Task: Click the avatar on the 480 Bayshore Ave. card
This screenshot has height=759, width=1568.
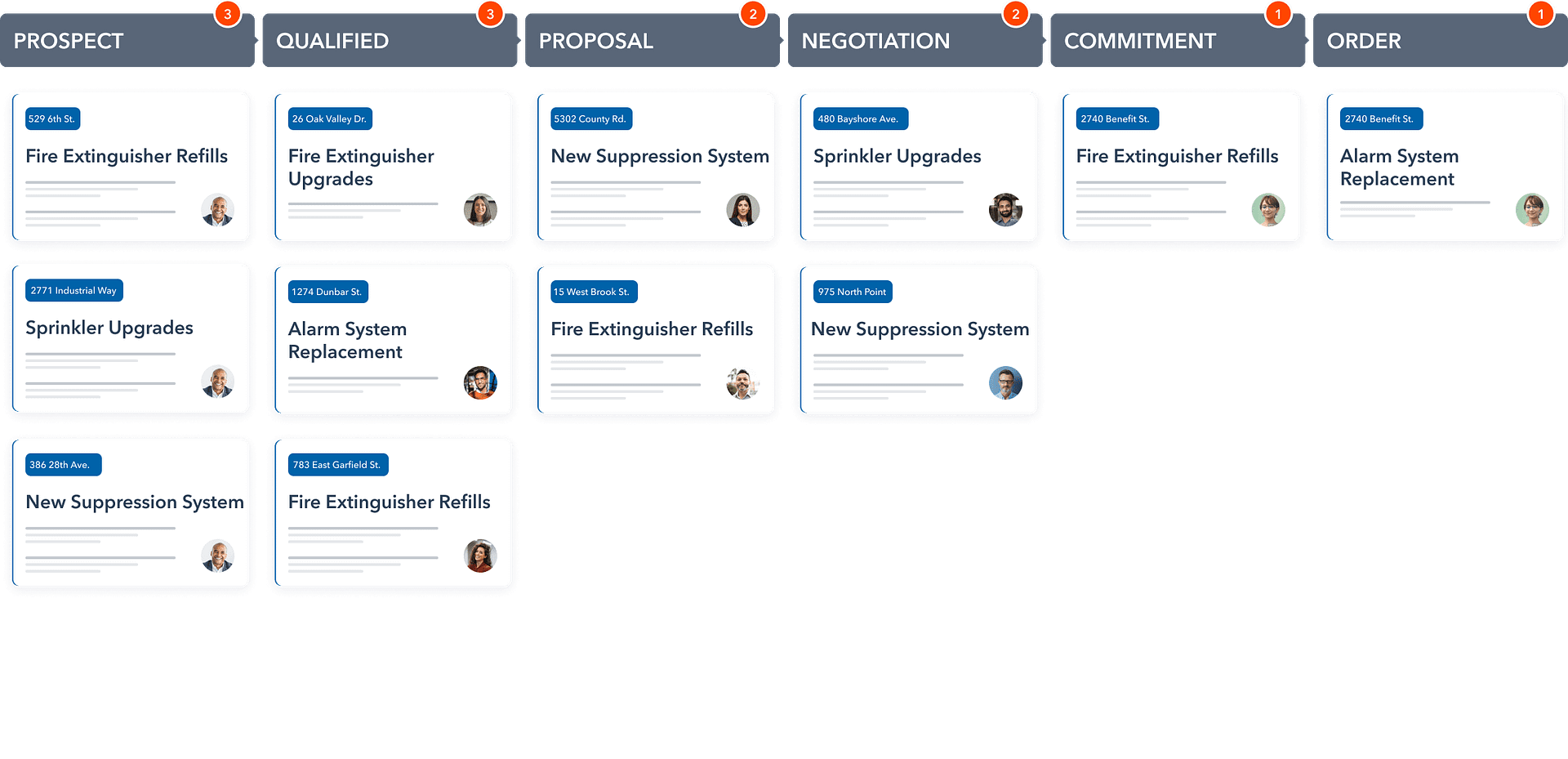Action: (x=1005, y=210)
